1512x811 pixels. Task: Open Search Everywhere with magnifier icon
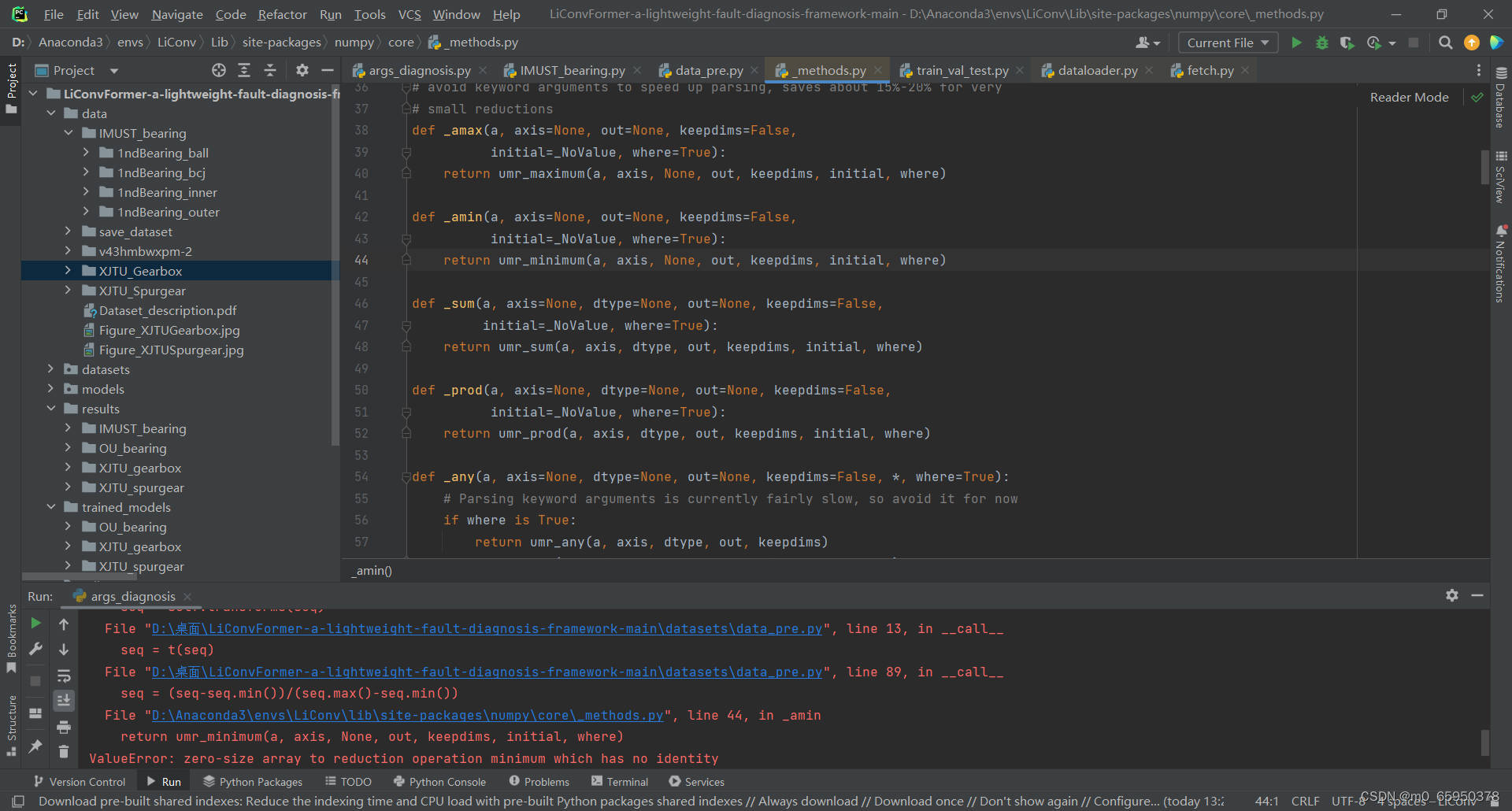click(x=1446, y=43)
